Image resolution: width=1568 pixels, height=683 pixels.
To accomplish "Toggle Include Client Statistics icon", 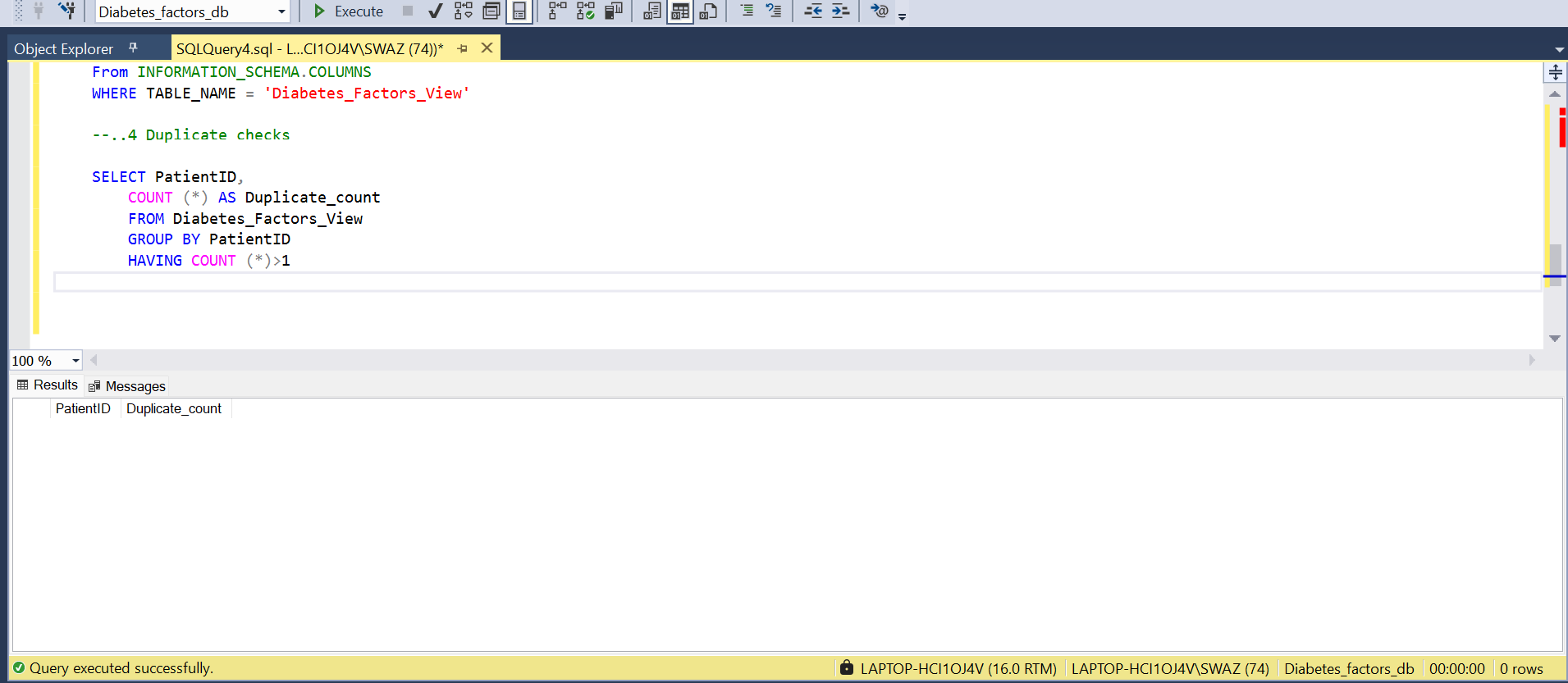I will point(614,11).
